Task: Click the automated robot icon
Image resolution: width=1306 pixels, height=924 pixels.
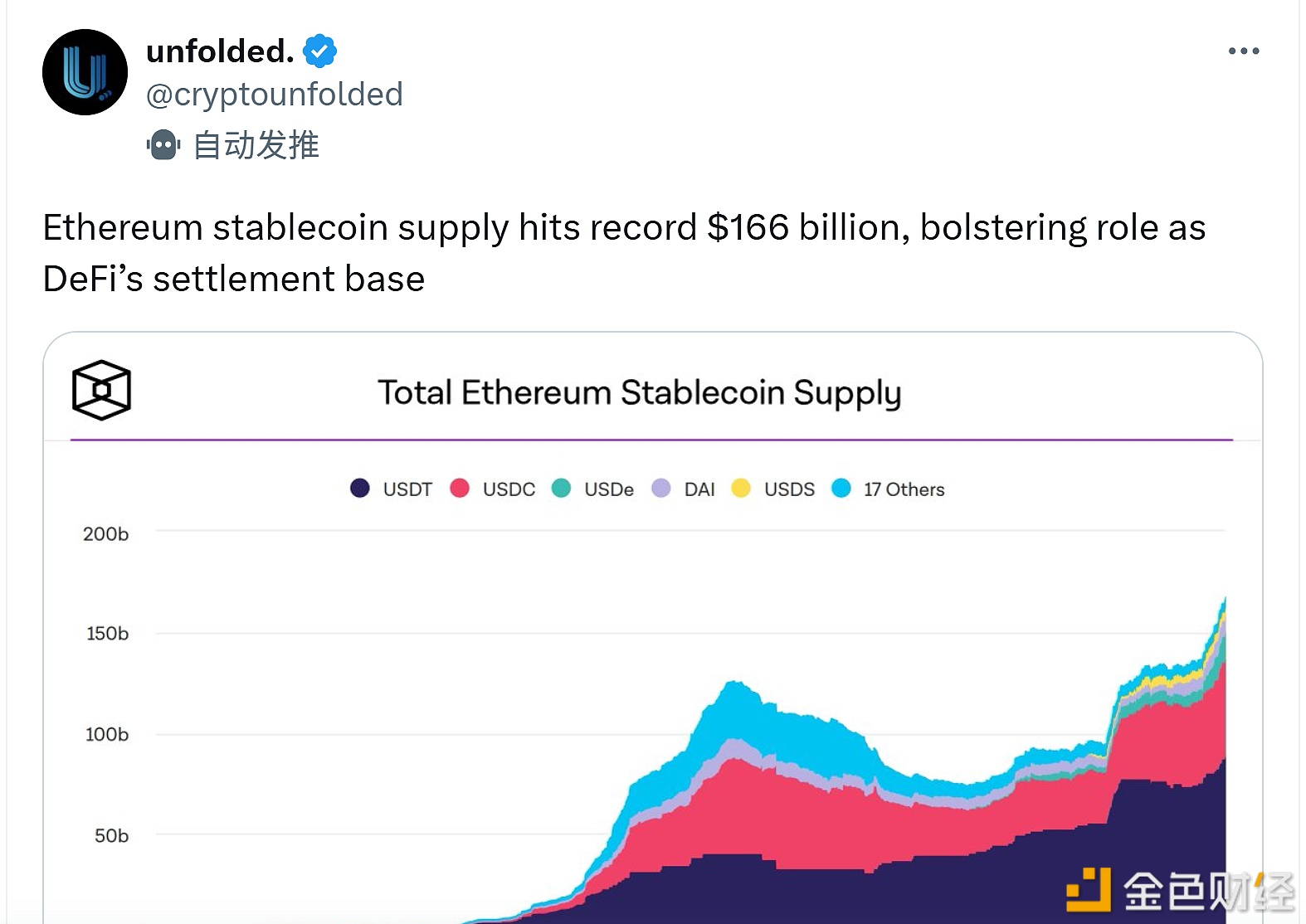Action: [x=163, y=145]
